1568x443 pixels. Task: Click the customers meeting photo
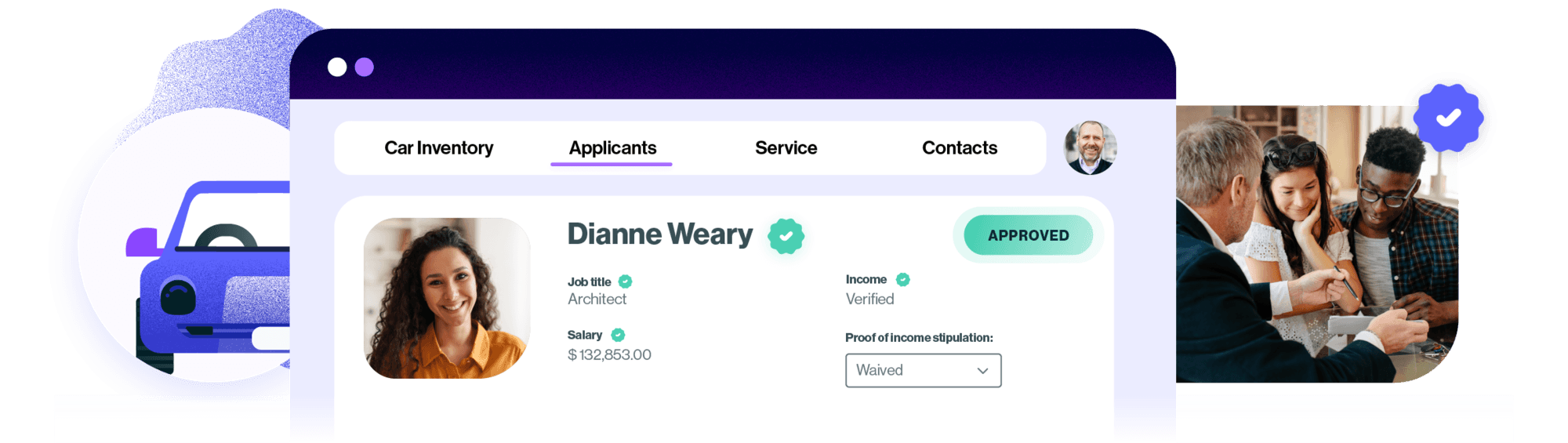1317,244
